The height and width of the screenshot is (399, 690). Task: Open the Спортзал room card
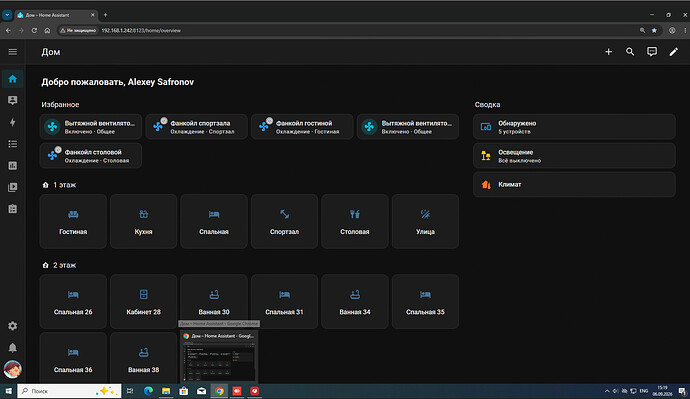pyautogui.click(x=284, y=221)
